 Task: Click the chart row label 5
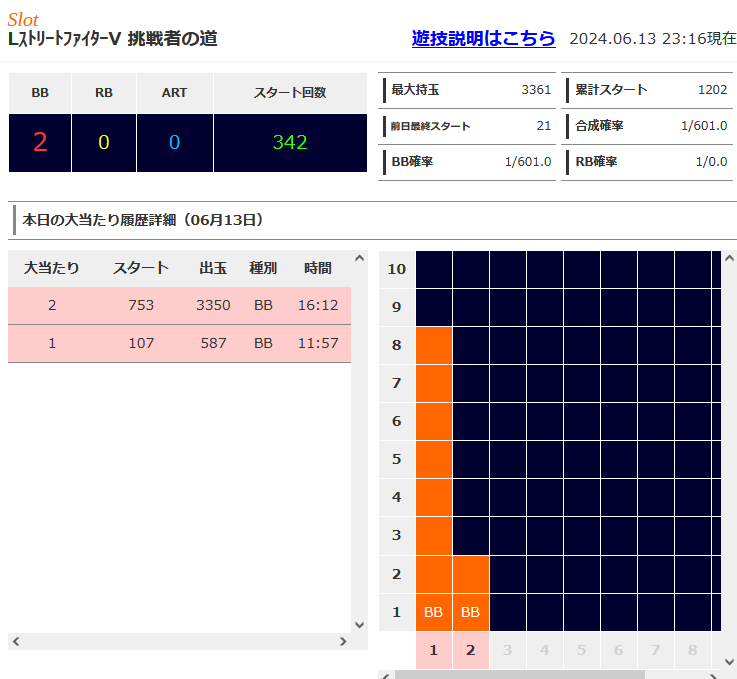point(397,459)
